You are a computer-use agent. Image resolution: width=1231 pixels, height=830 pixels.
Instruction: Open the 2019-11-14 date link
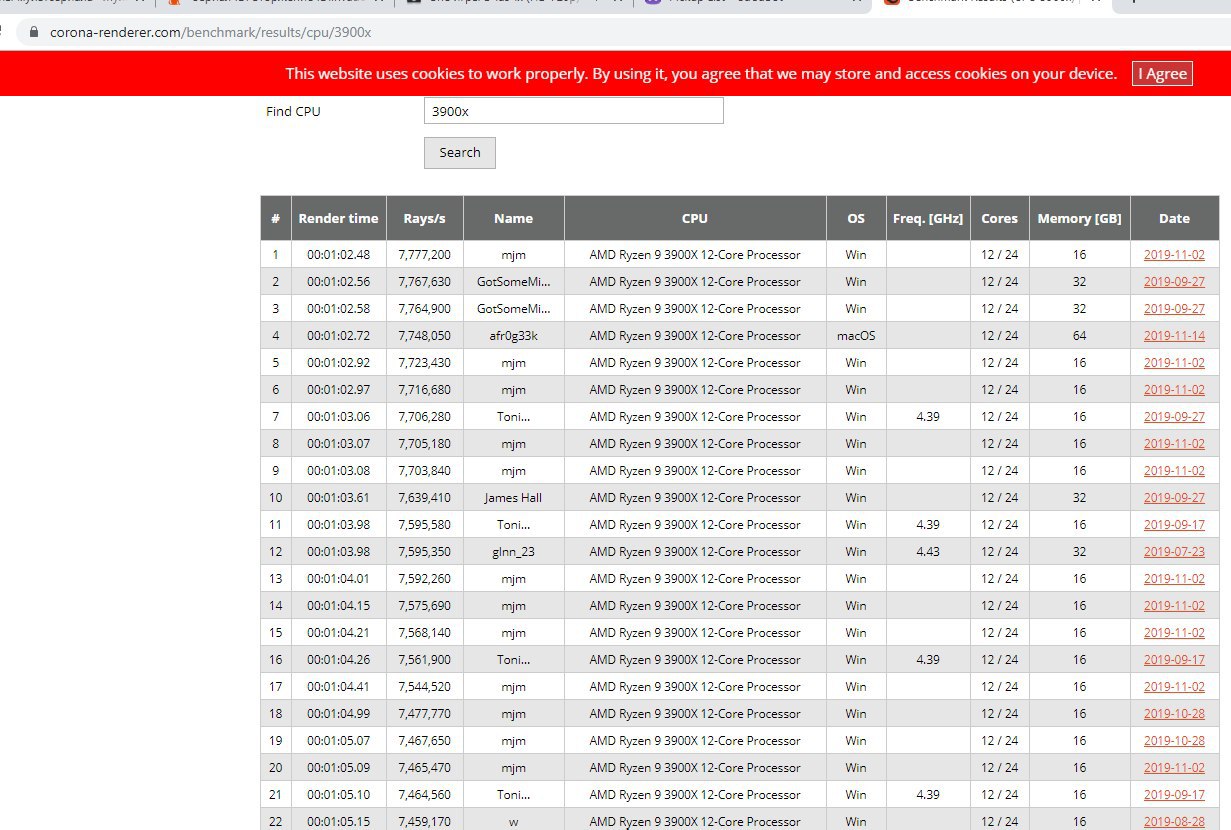[1174, 336]
